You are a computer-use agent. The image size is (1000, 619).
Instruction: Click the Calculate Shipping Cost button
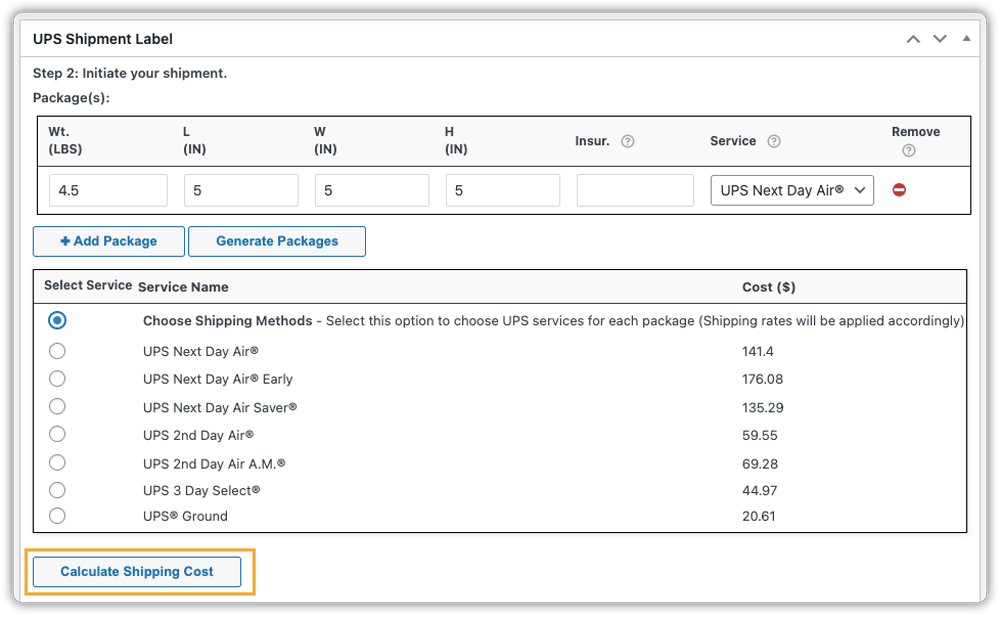(x=137, y=572)
